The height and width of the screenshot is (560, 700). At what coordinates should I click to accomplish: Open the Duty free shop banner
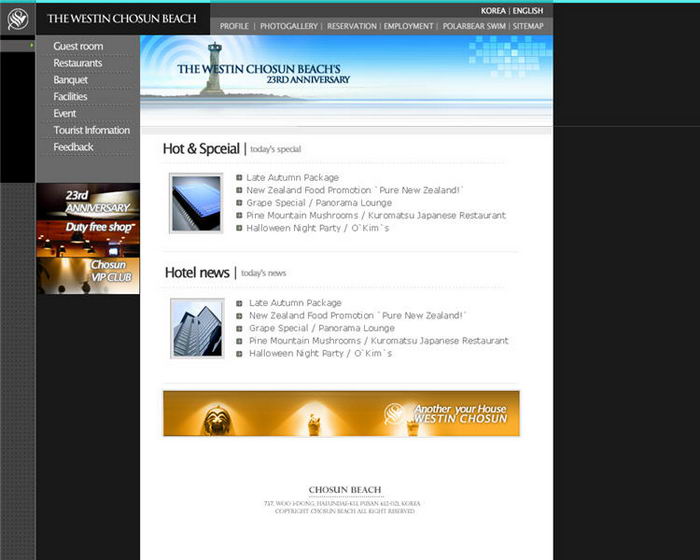tap(88, 231)
